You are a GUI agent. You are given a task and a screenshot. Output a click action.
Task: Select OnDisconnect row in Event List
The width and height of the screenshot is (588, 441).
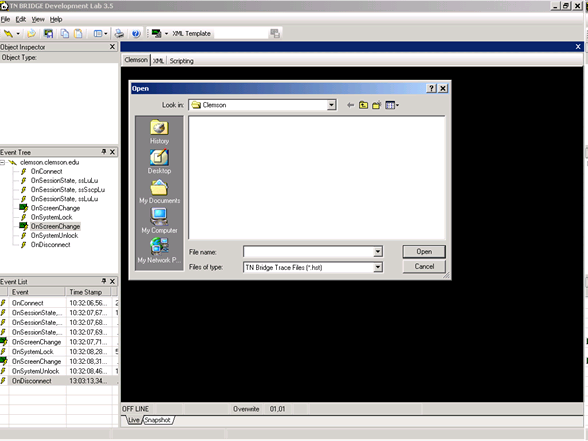pos(59,381)
